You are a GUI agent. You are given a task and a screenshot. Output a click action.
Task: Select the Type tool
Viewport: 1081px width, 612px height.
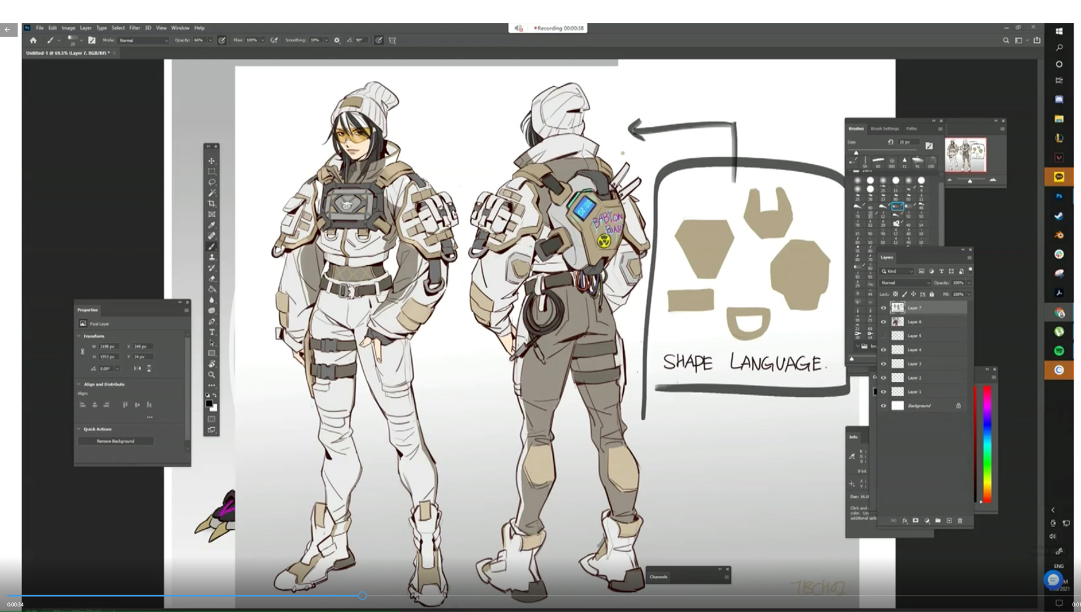click(x=212, y=332)
